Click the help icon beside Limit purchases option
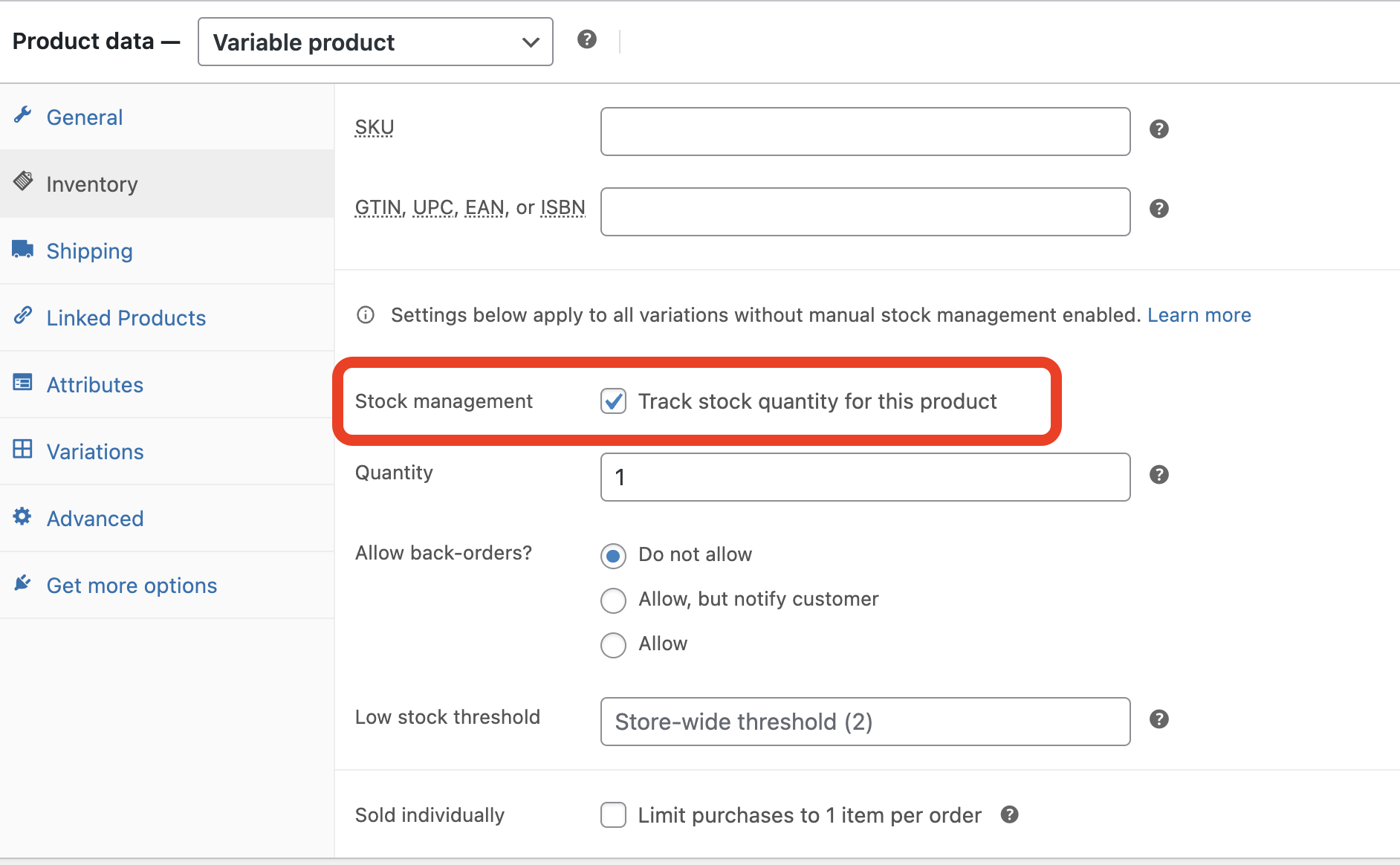This screenshot has width=1400, height=865. coord(1009,814)
